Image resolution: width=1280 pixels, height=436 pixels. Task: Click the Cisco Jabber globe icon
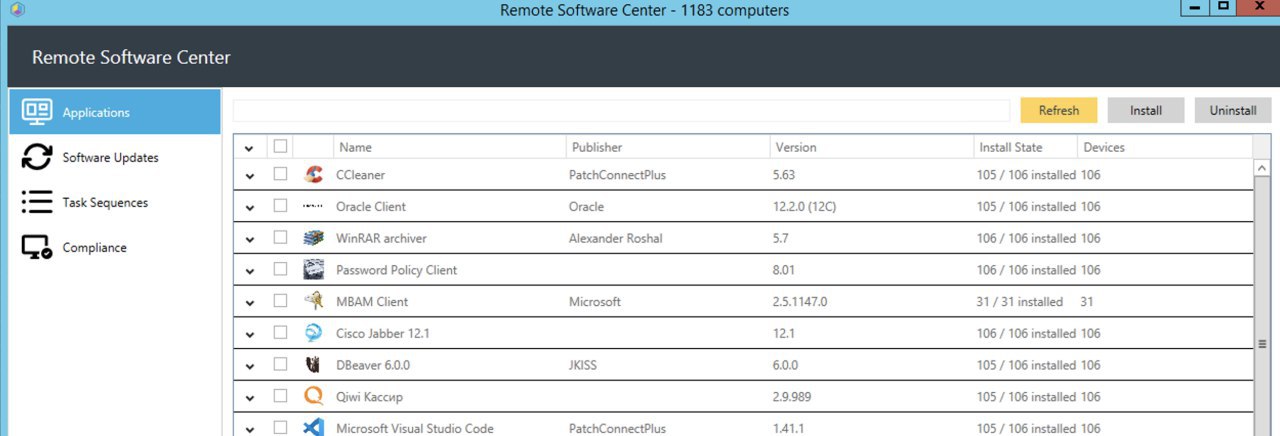(313, 333)
